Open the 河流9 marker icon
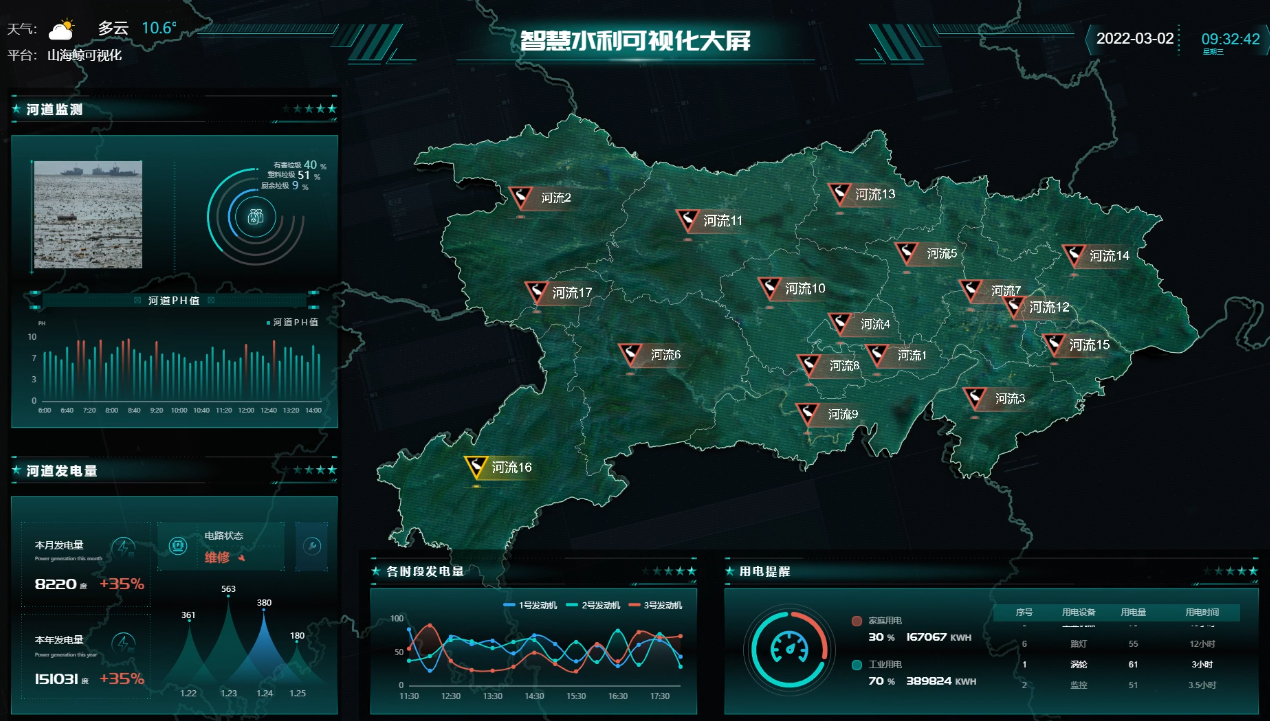1270x721 pixels. [x=807, y=413]
